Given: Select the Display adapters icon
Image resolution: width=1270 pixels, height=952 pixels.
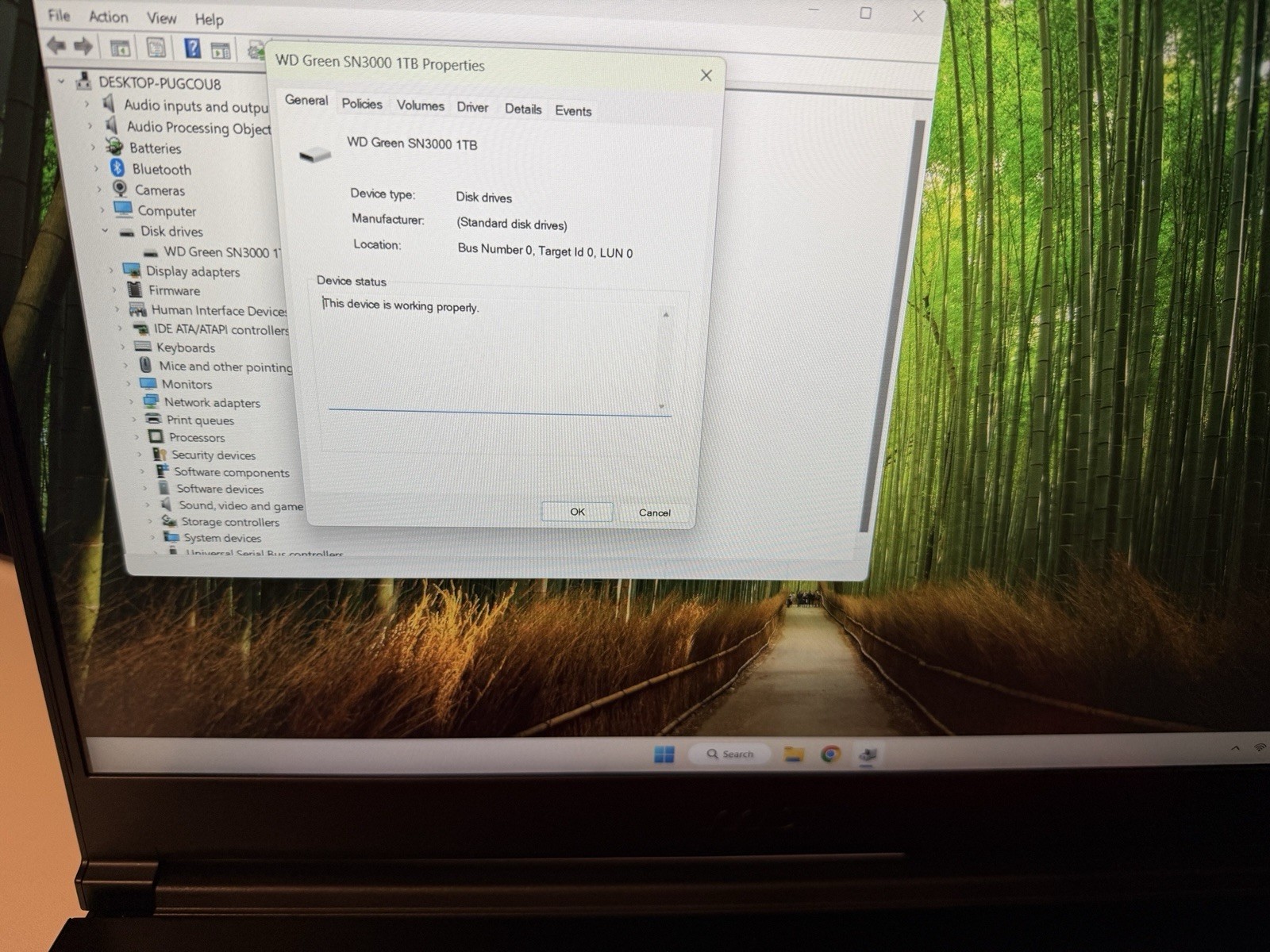Looking at the screenshot, I should coord(132,271).
